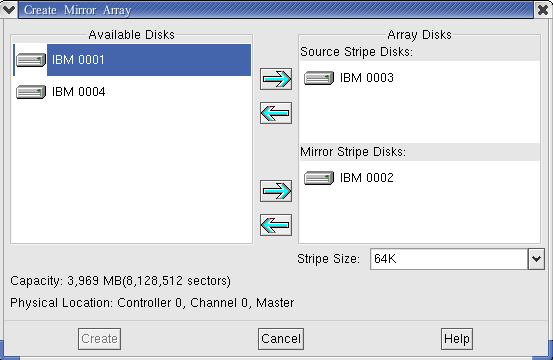Click the Stripe Size 64K field
The width and height of the screenshot is (553, 360).
[x=449, y=259]
